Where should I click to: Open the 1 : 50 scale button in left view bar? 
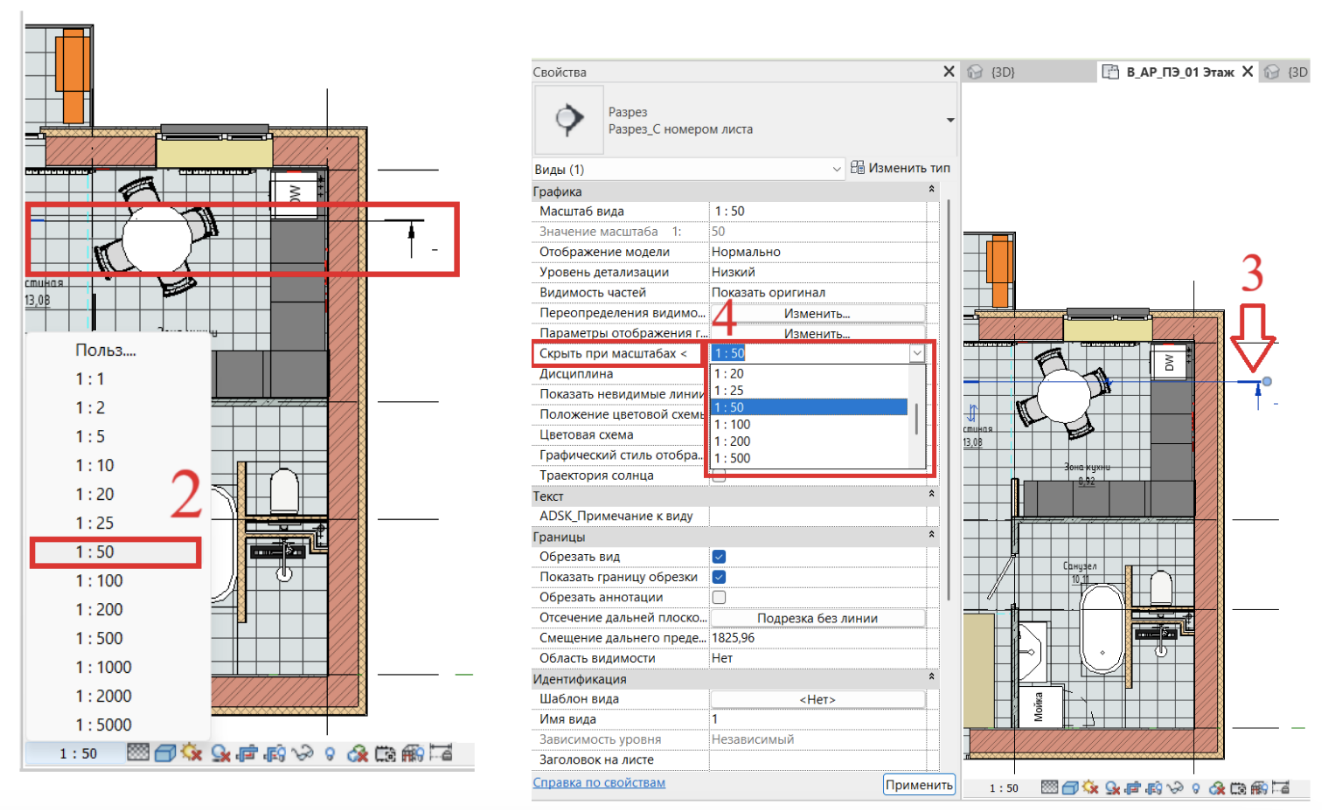76,753
